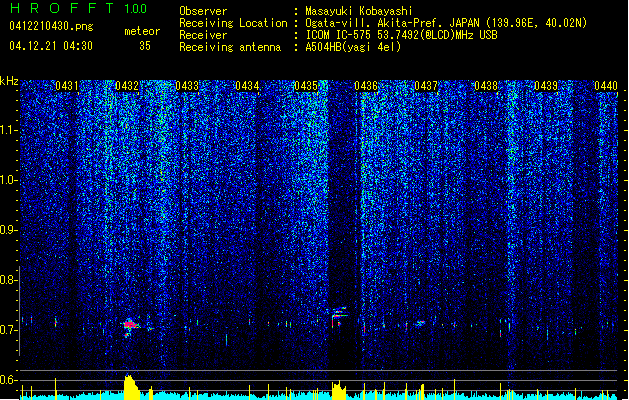Click the kHz axis unit label
Viewport: 629px width, 400px height.
(x=9, y=81)
